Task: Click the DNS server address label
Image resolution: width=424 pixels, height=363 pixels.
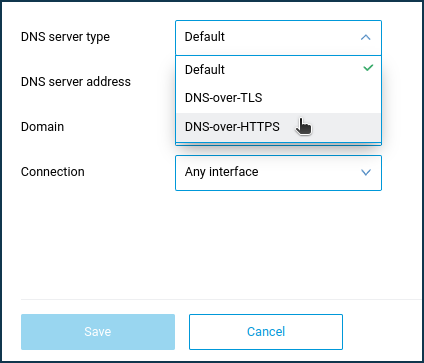Action: click(76, 82)
